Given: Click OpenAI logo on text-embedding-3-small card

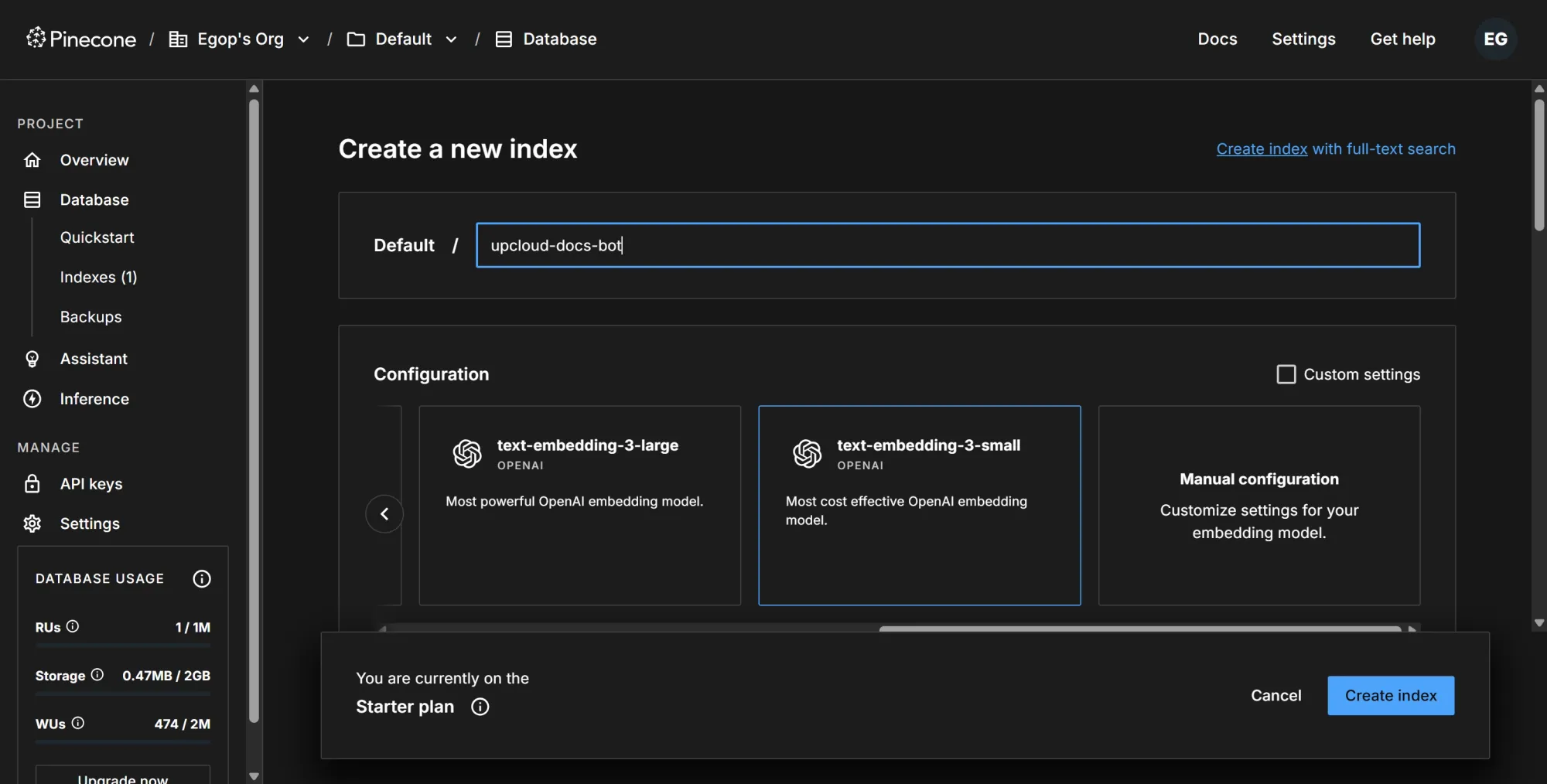Looking at the screenshot, I should (808, 454).
